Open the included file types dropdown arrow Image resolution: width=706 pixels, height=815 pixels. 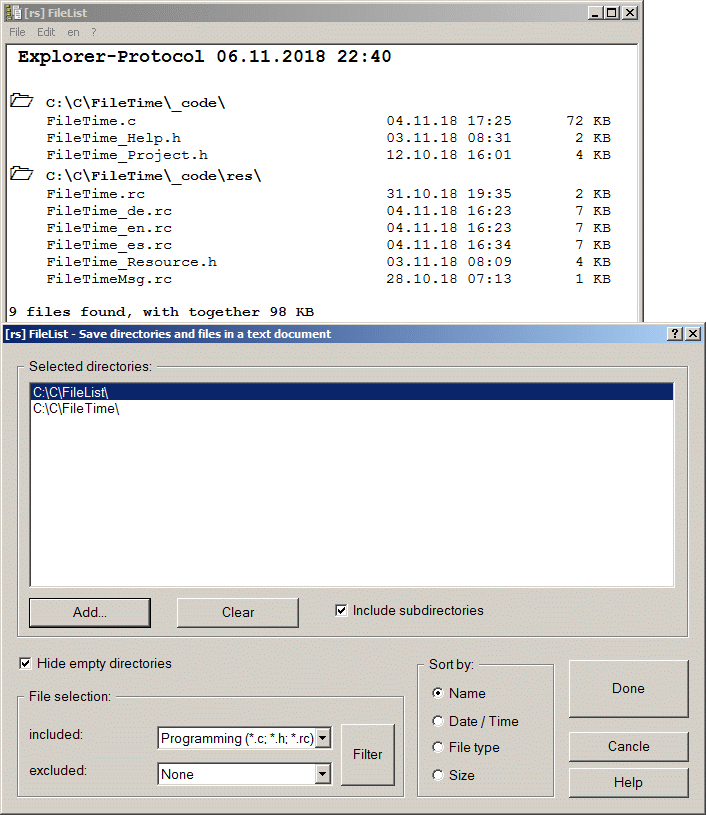[x=323, y=738]
